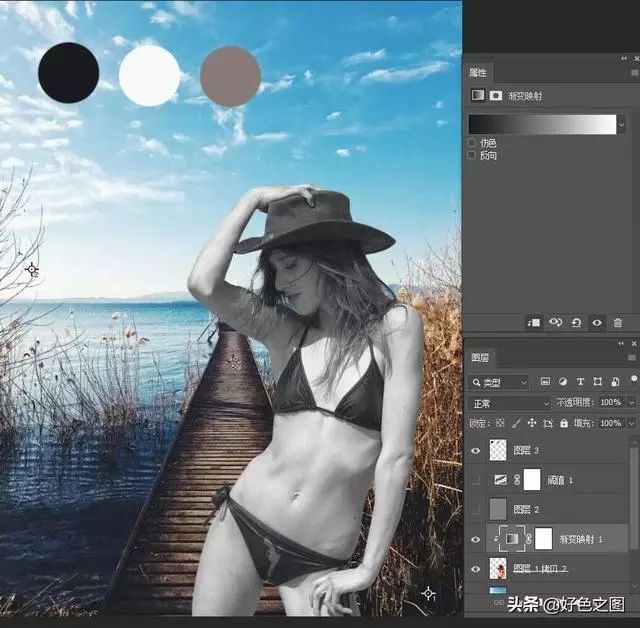Toggle visibility of 渐变映射 1 layer

point(474,539)
